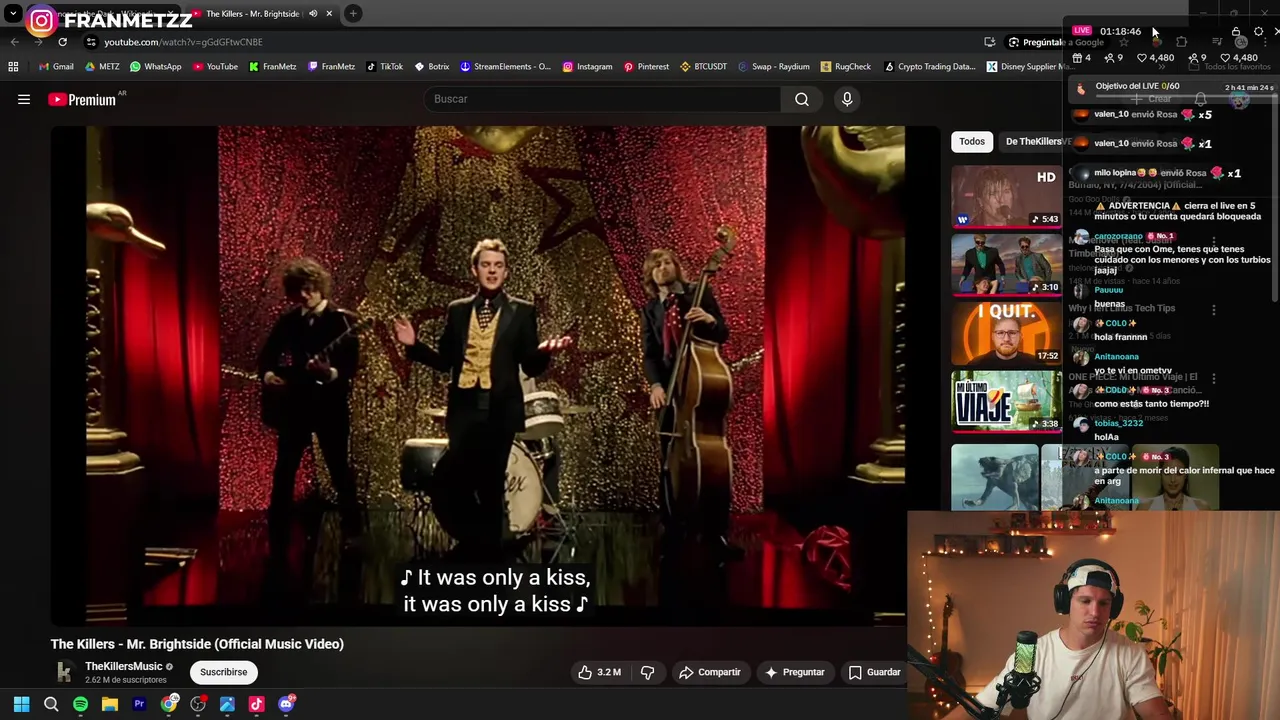Save video with Guardar button

pos(875,672)
